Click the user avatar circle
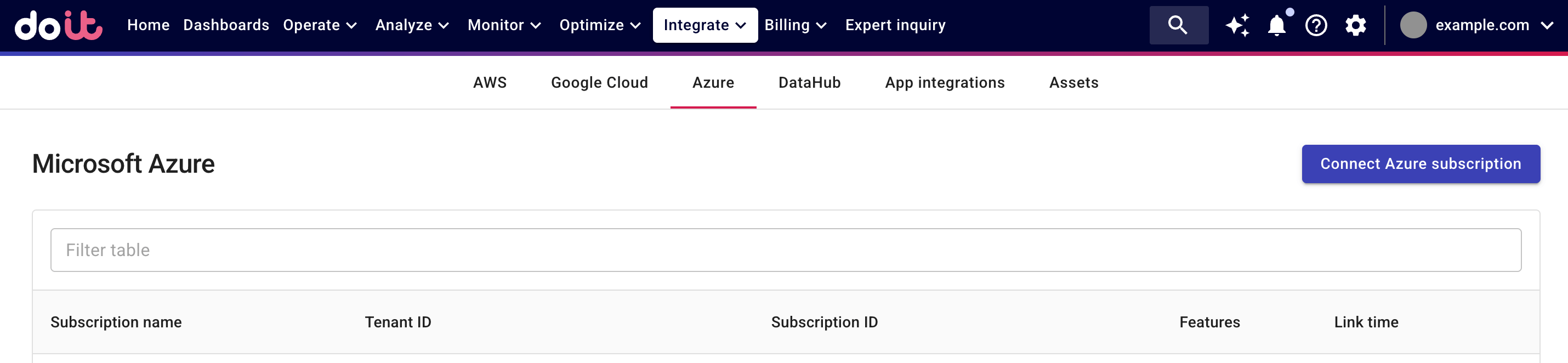This screenshot has width=1568, height=363. [1413, 25]
